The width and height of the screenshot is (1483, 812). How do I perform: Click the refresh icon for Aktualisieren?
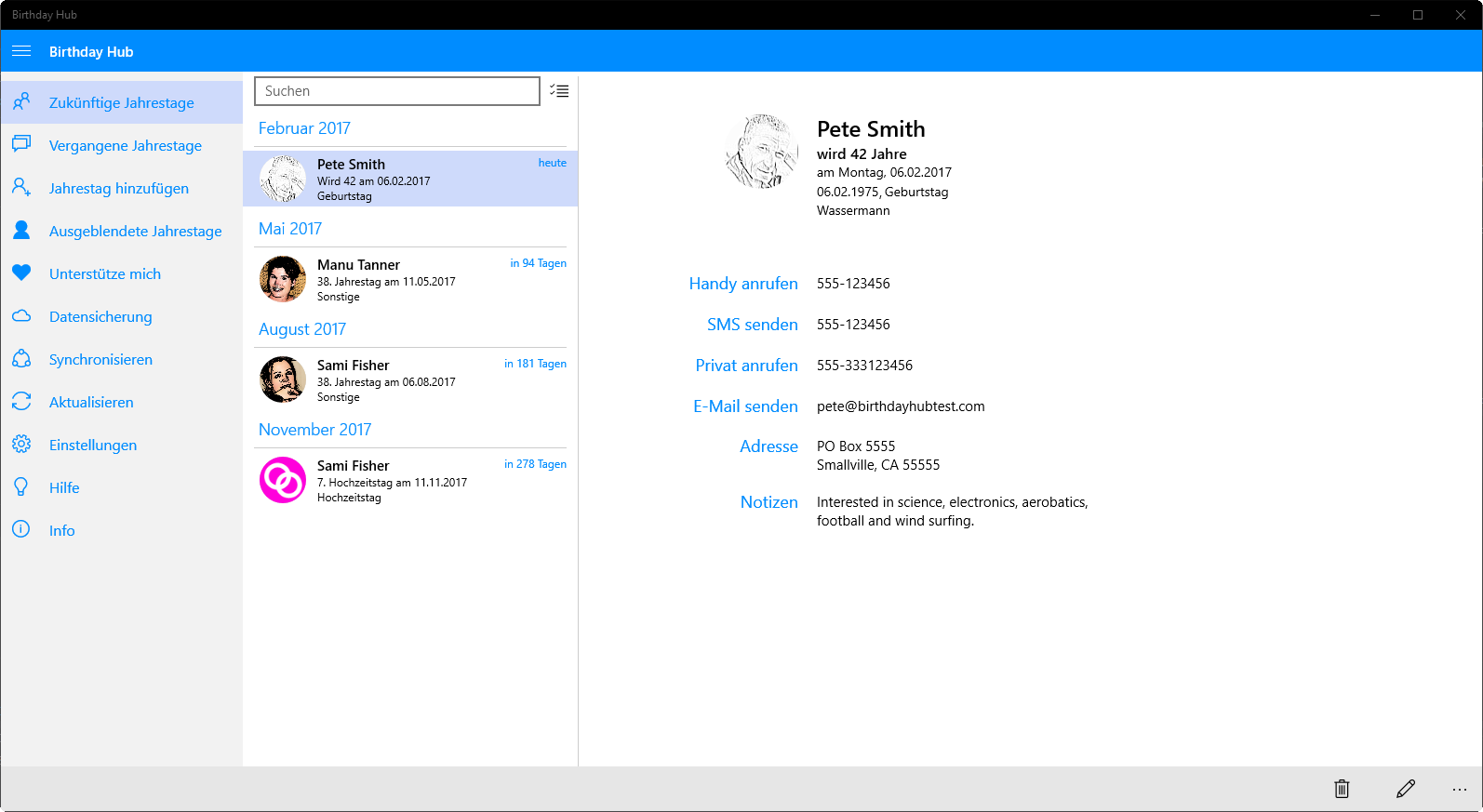(x=21, y=401)
